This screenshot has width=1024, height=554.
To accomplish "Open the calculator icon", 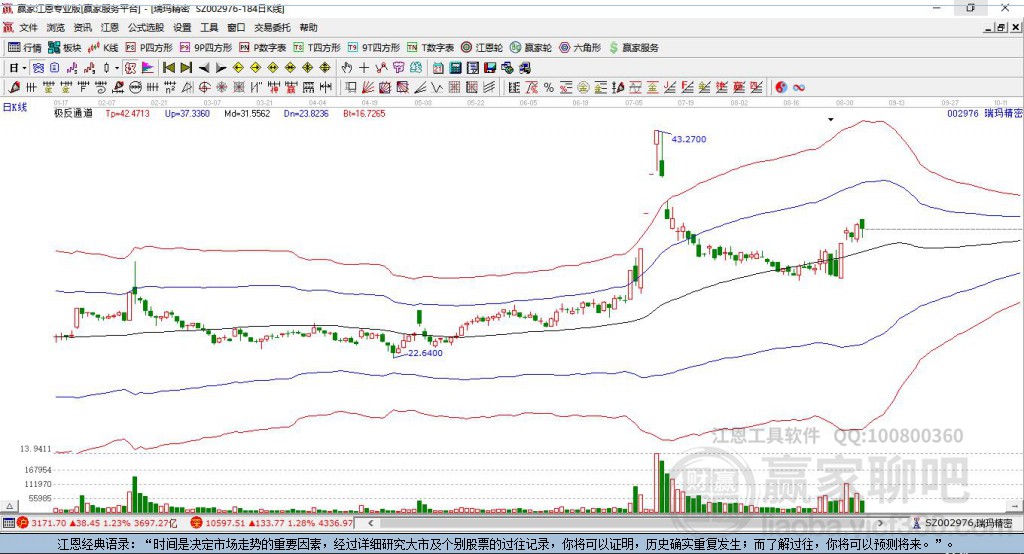I will tap(455, 68).
